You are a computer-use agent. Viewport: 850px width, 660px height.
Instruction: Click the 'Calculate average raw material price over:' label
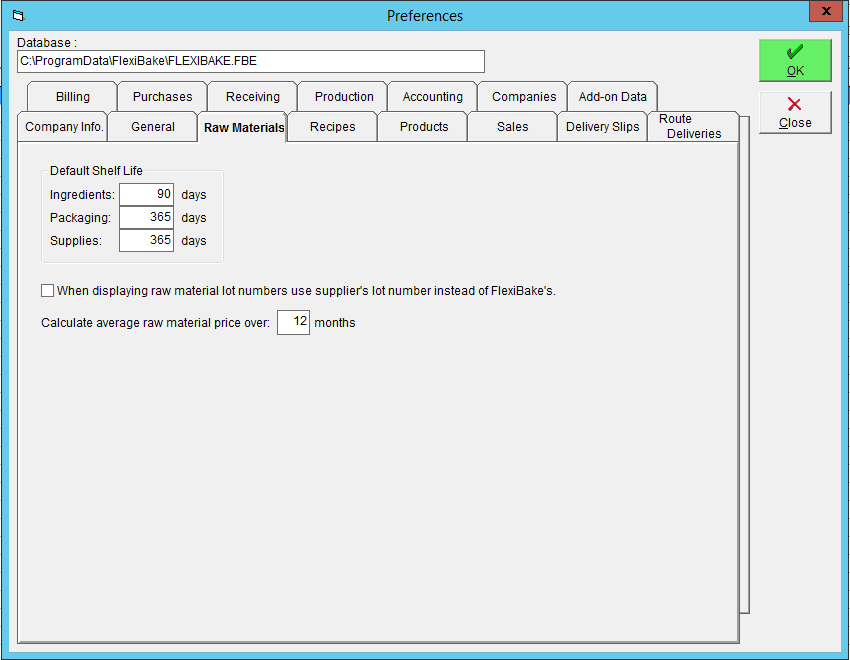coord(156,322)
